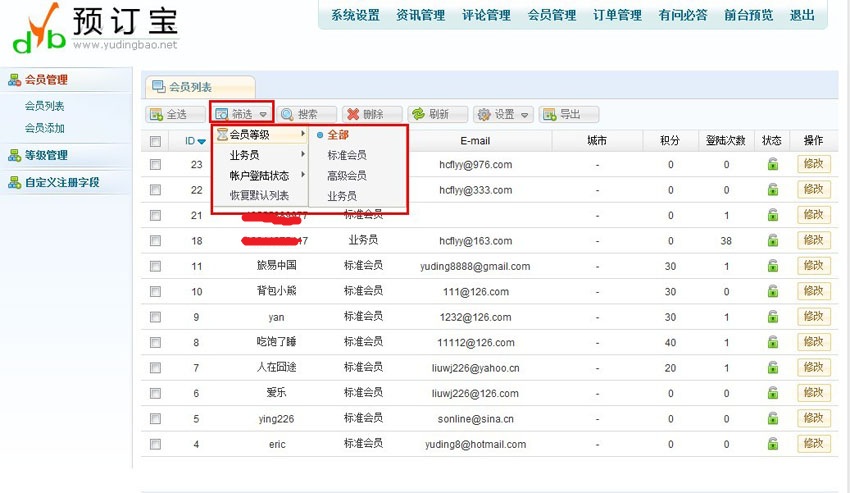
Task: Check the checkbox for ying226 row
Action: (156, 419)
